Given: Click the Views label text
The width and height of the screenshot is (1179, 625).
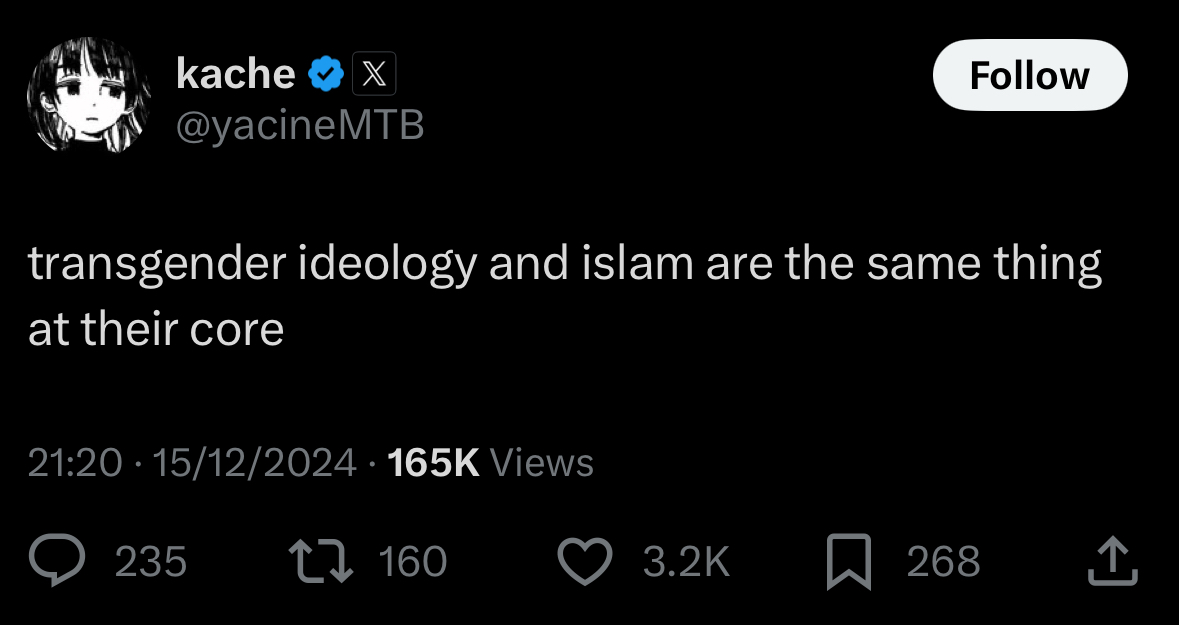Looking at the screenshot, I should [x=543, y=462].
